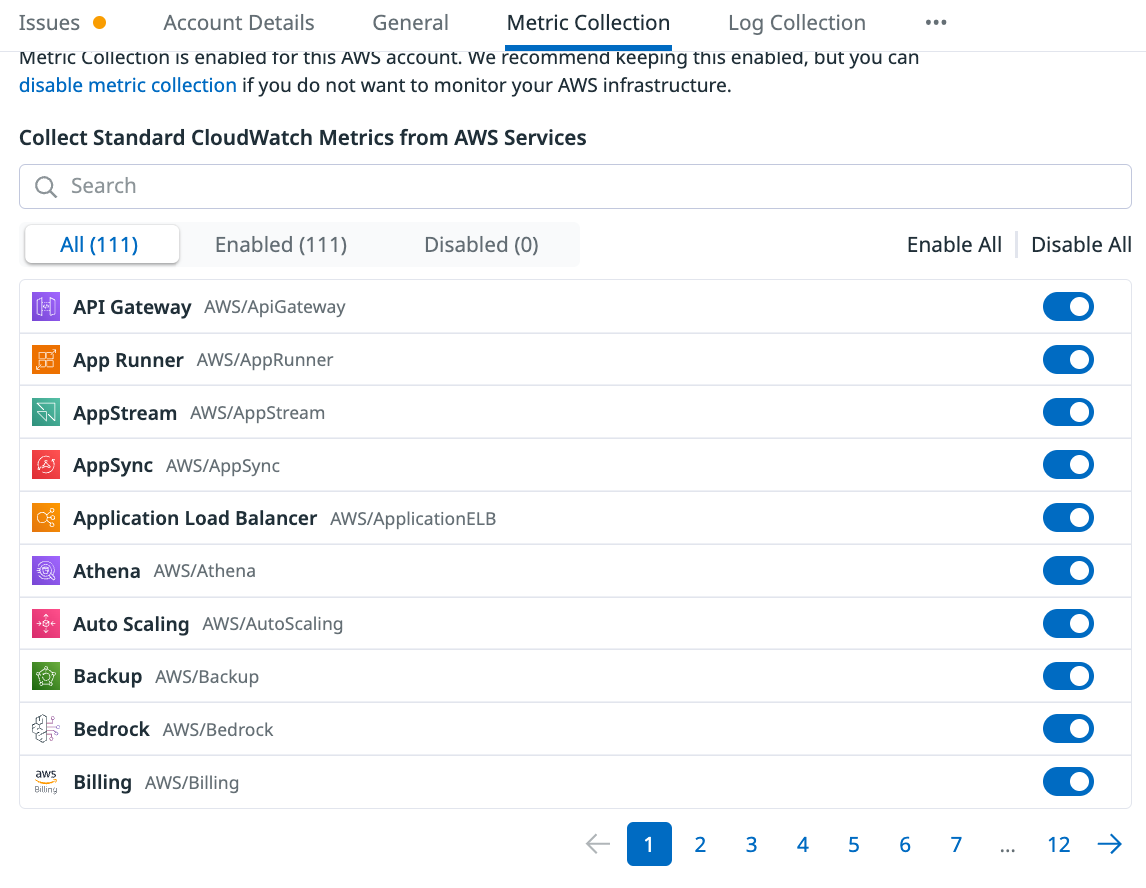Click Enable All button
The image size is (1146, 888).
(x=954, y=244)
